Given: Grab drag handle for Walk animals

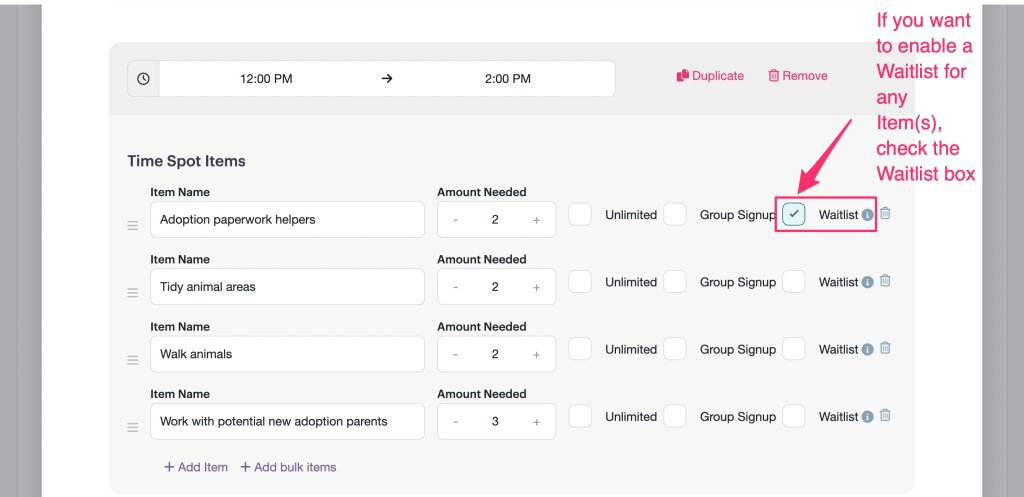Looking at the screenshot, I should coord(133,360).
